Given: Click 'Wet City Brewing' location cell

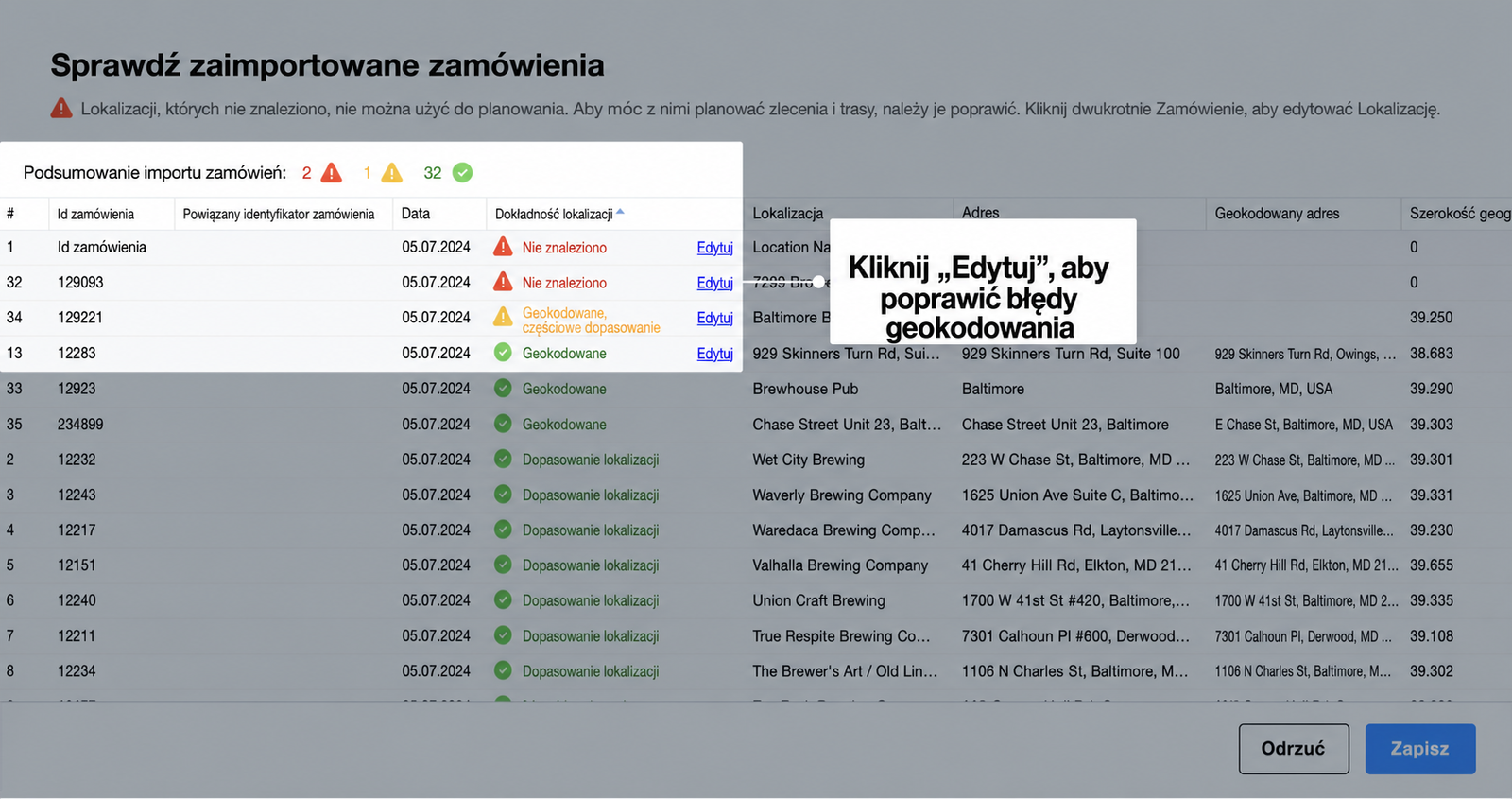Looking at the screenshot, I should (x=809, y=460).
